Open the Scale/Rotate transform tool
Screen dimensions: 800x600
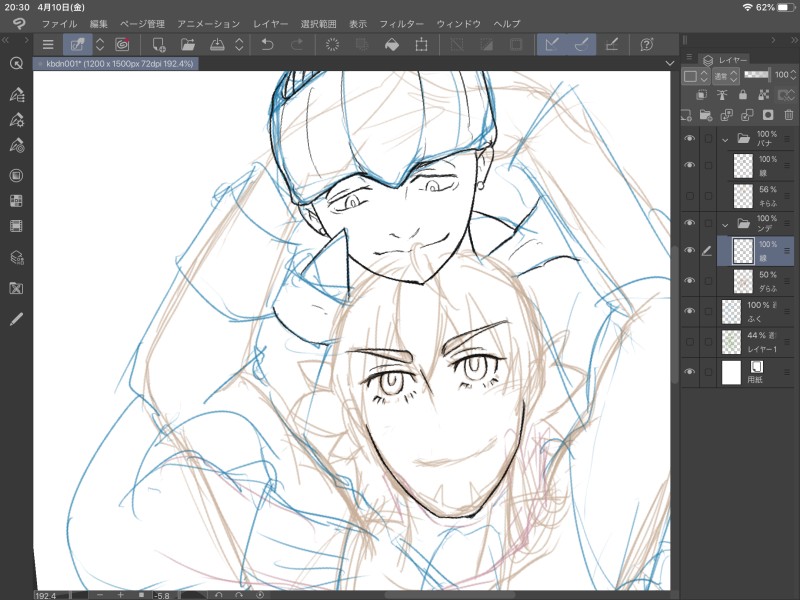click(x=421, y=45)
